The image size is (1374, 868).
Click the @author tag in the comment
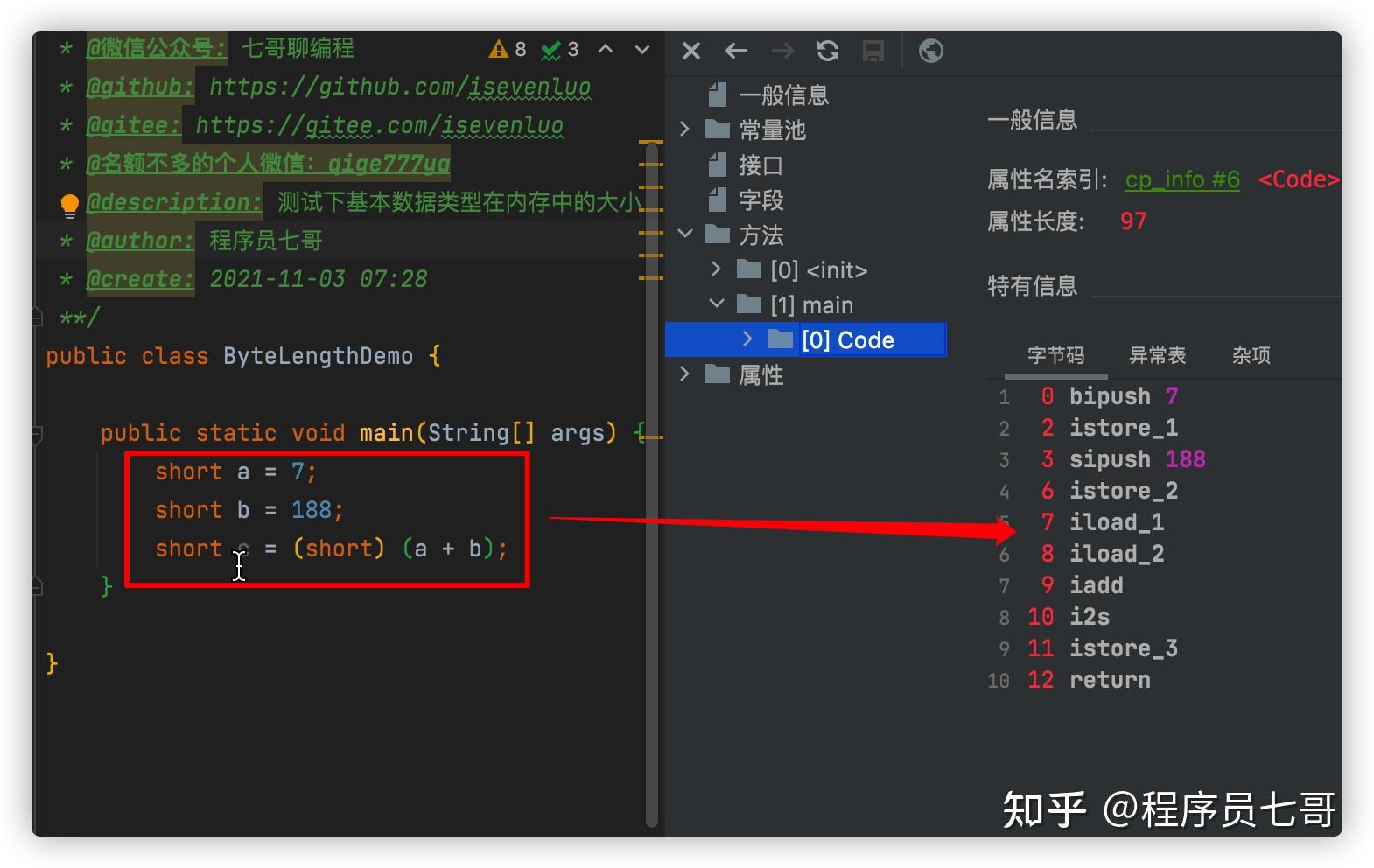click(139, 241)
